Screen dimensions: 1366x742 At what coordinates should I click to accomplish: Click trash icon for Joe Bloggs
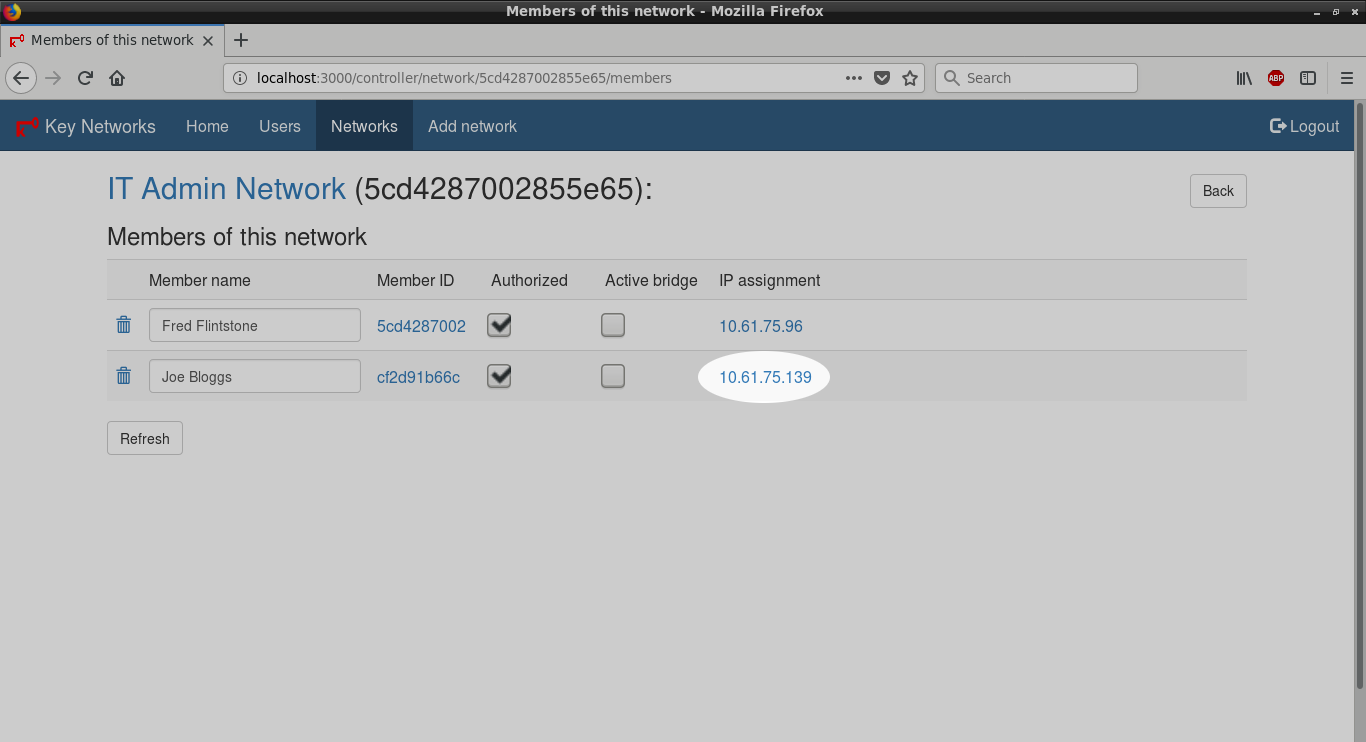[124, 376]
